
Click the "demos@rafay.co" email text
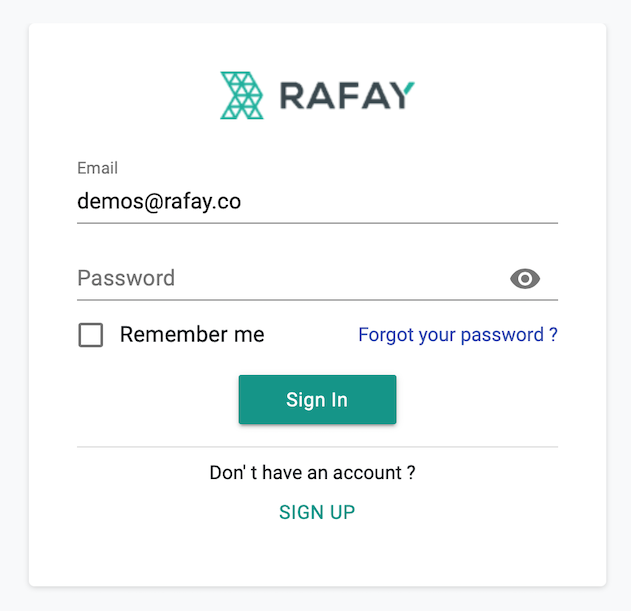point(159,201)
